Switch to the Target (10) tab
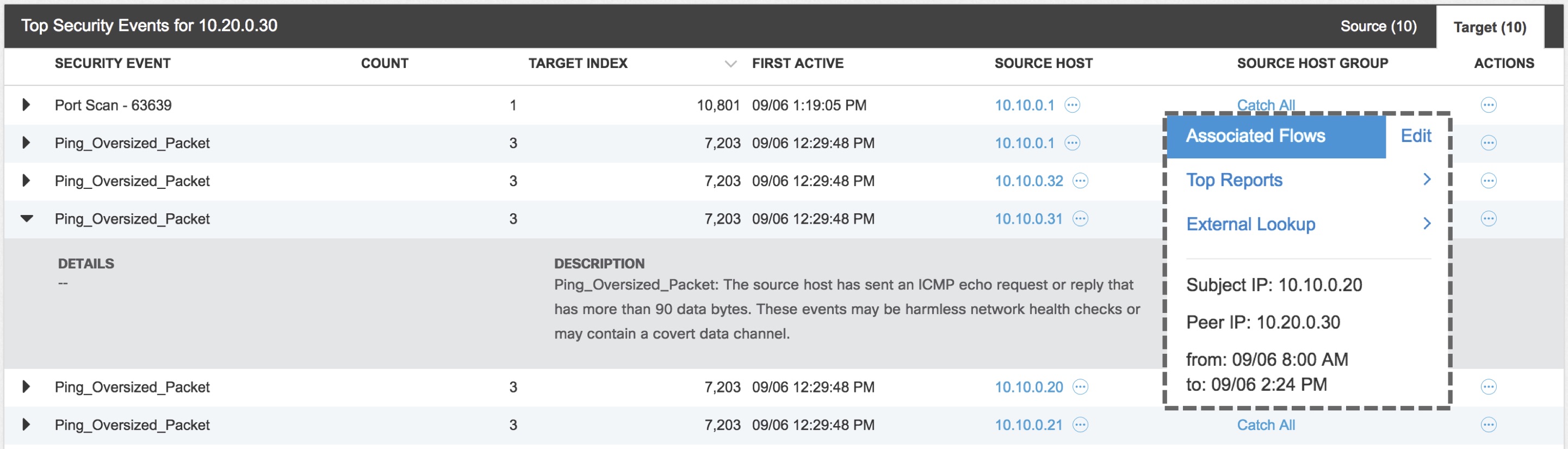Viewport: 1568px width, 449px height. coord(1489,27)
